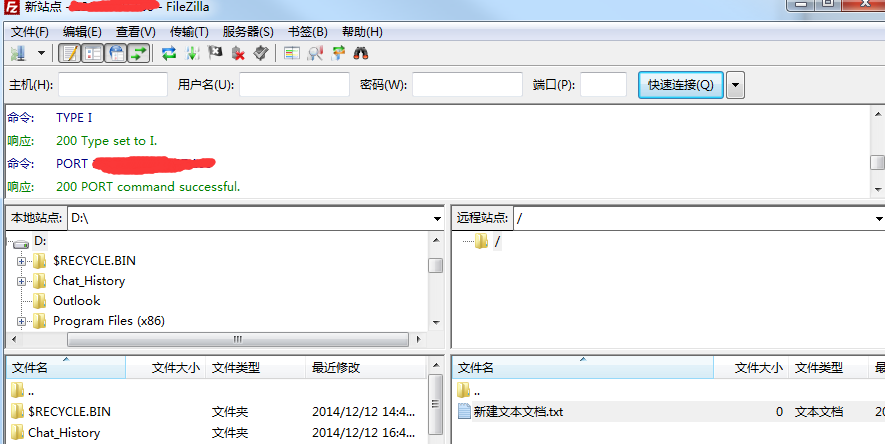Click the synchronized browsing icon
Screen dimensions: 885x444
coord(339,53)
